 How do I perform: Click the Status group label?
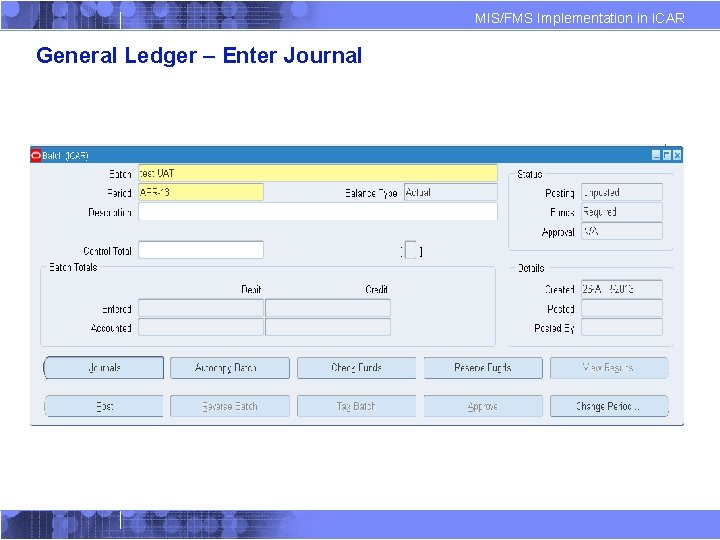tap(529, 174)
